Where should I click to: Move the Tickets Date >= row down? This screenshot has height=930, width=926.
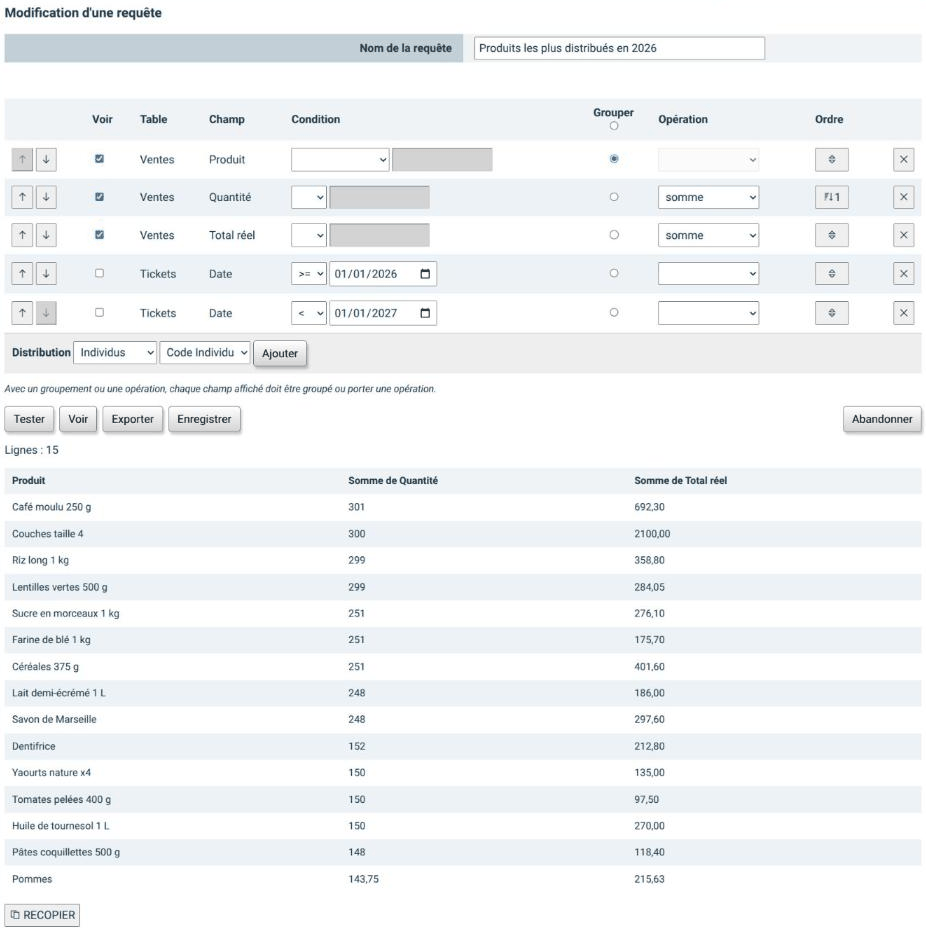click(46, 274)
